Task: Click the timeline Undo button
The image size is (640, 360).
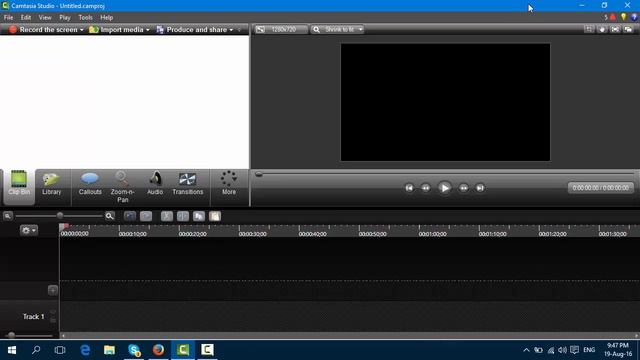Action: (130, 216)
